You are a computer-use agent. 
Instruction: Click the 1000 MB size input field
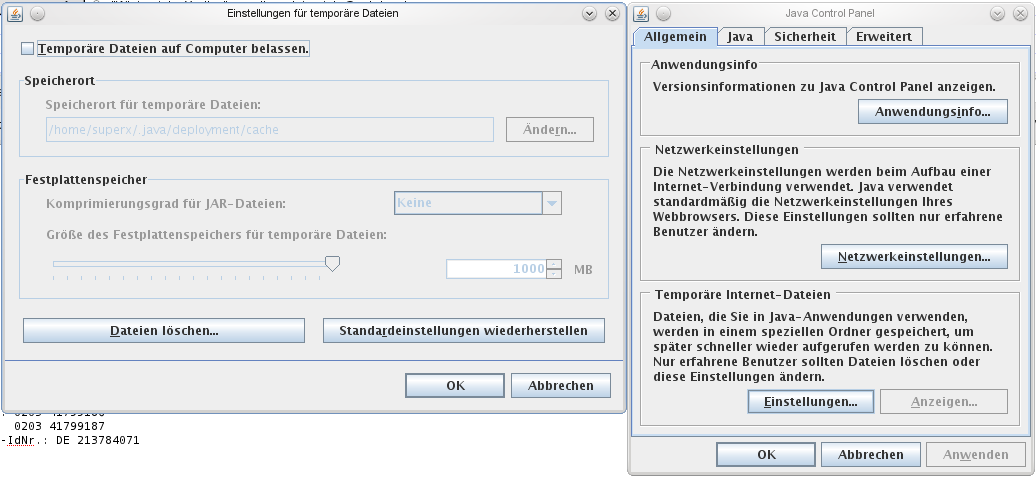[497, 269]
